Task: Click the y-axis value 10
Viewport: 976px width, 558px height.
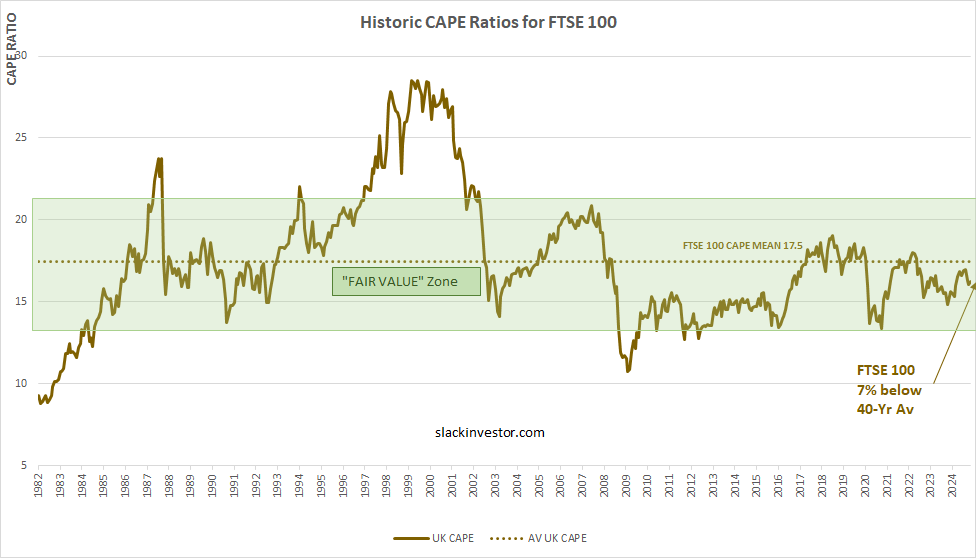Action: pos(21,383)
